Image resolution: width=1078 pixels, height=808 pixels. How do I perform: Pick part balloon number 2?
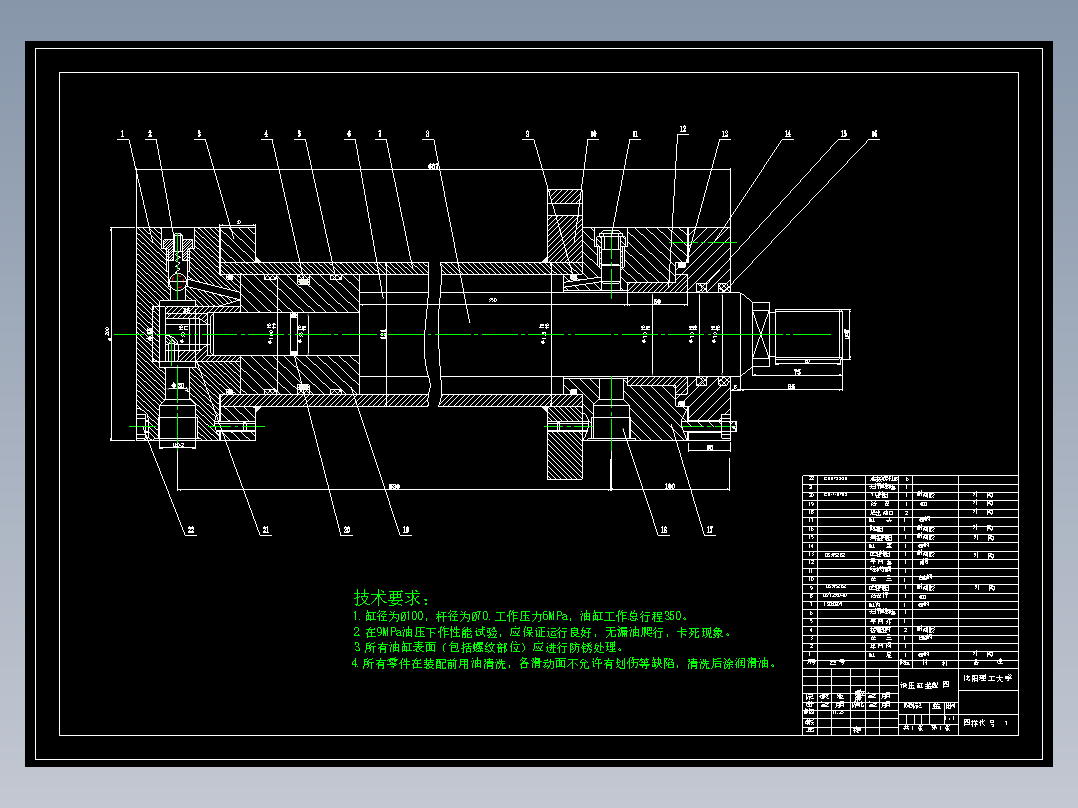click(150, 134)
